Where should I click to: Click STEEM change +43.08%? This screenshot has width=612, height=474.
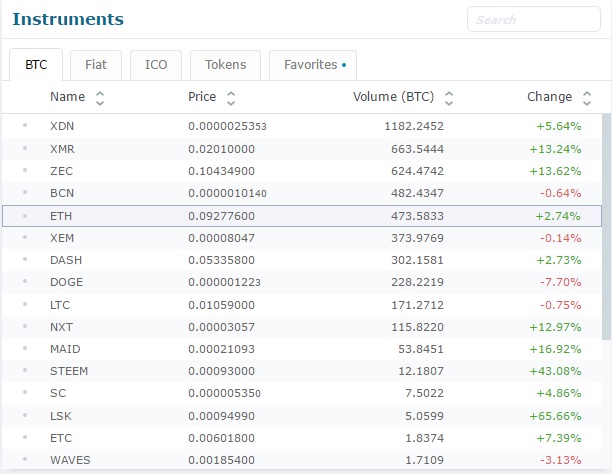[555, 371]
